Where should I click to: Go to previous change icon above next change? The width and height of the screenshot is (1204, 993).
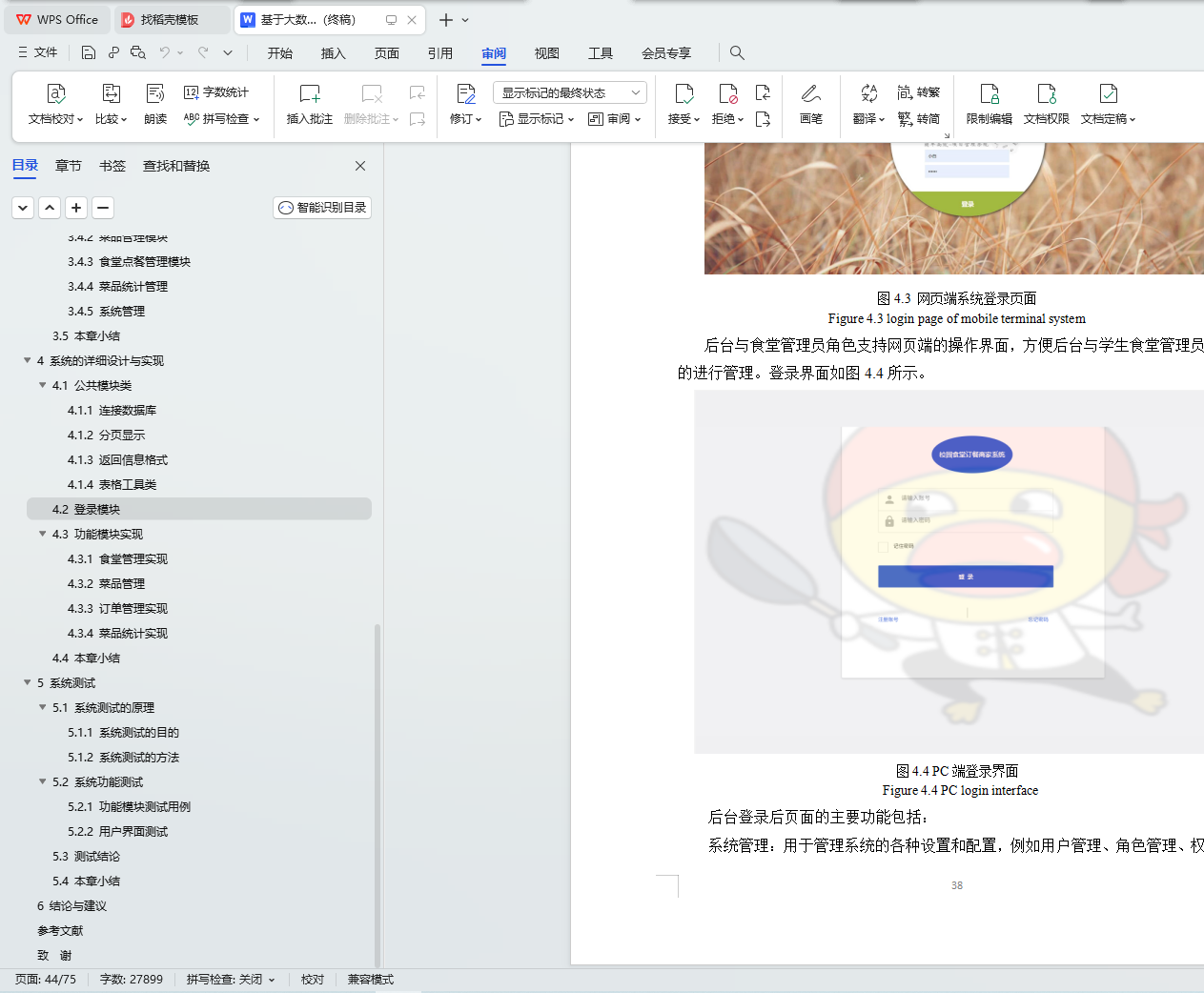pyautogui.click(x=763, y=92)
